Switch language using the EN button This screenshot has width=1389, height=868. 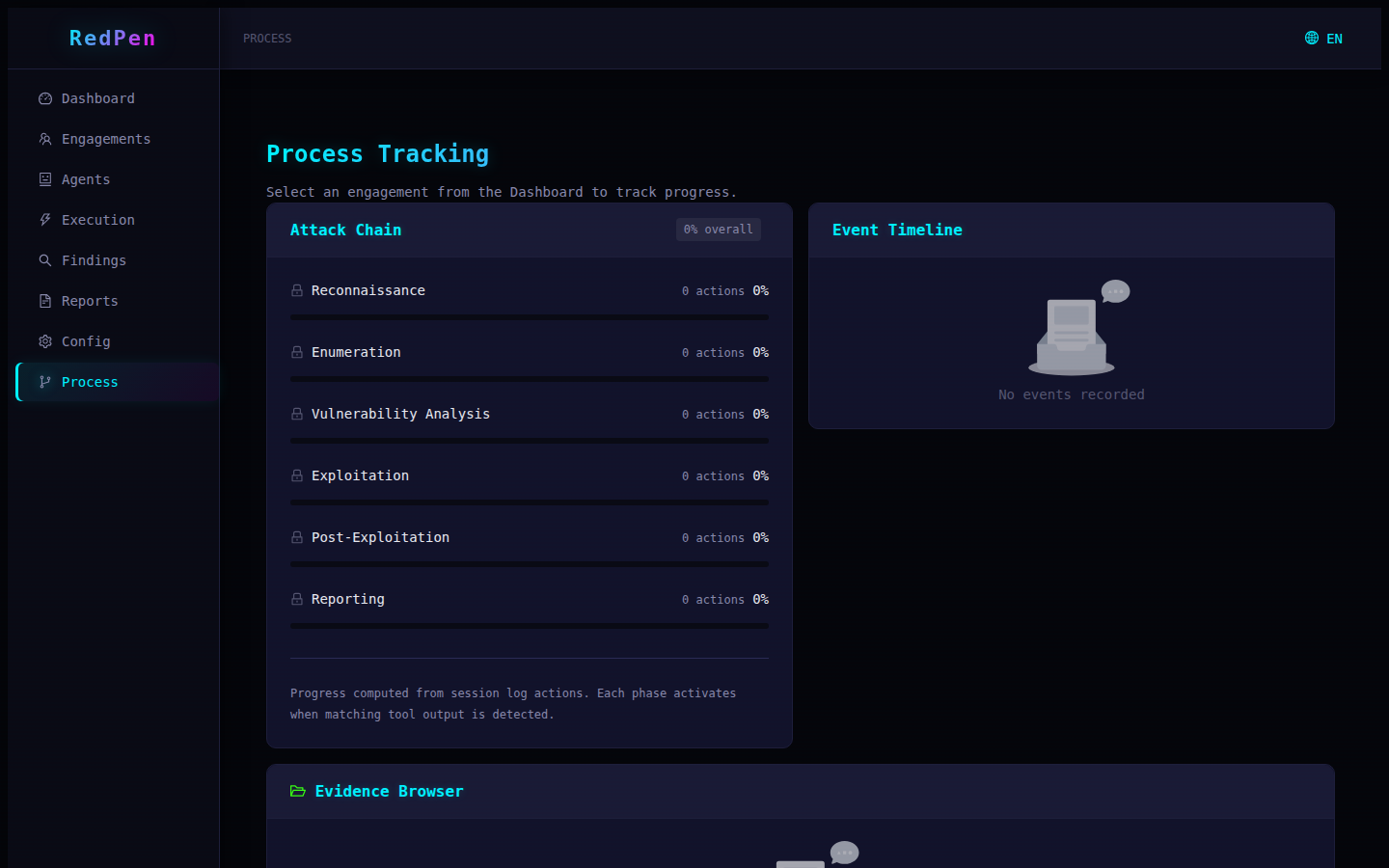(1324, 39)
